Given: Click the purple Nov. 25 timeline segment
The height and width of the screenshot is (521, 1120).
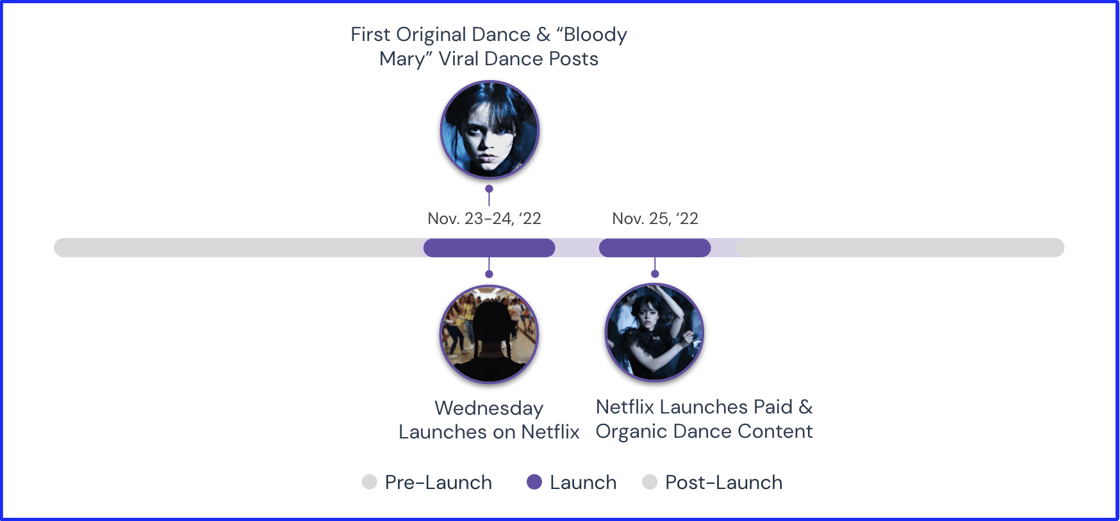Looking at the screenshot, I should 655,248.
